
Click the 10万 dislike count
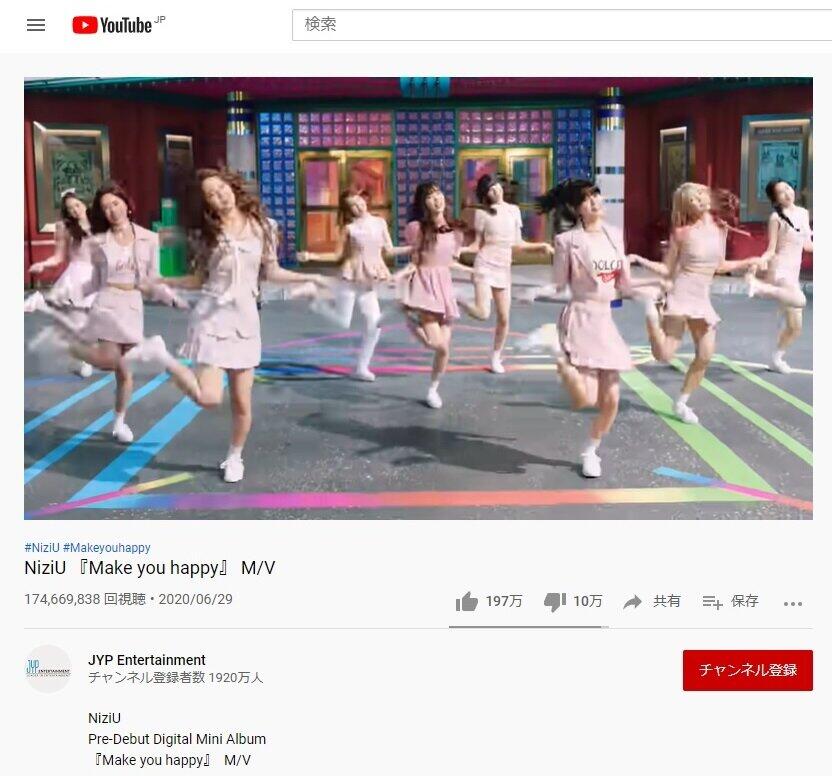(x=587, y=601)
